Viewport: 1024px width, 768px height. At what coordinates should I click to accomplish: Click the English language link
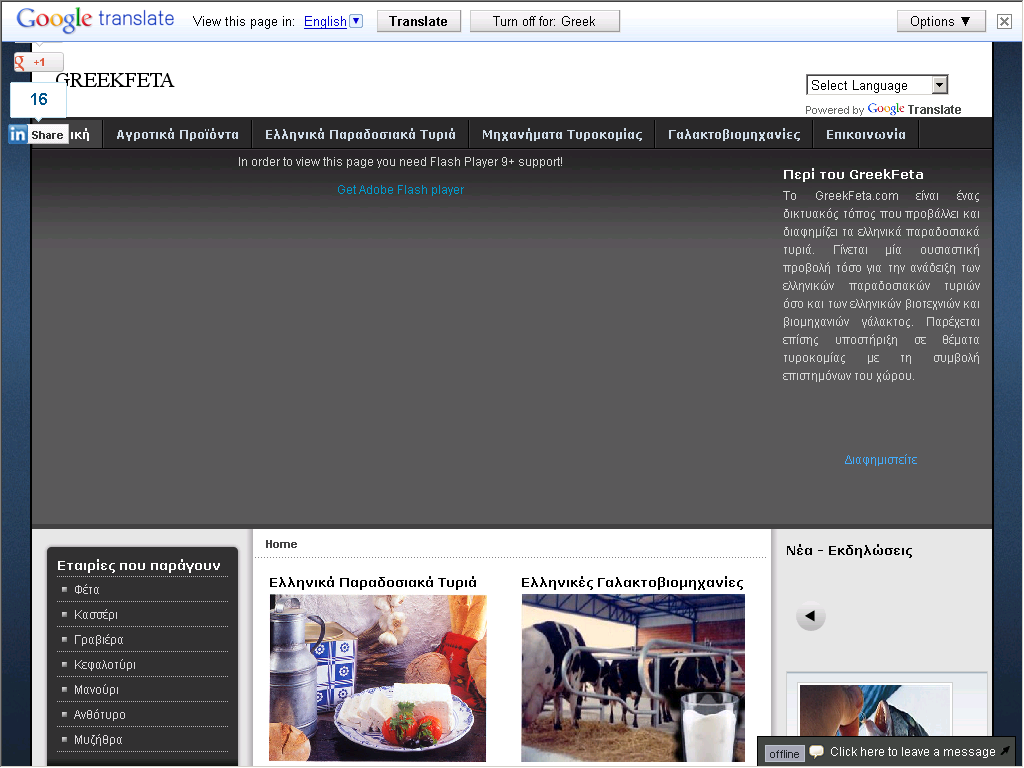point(325,22)
